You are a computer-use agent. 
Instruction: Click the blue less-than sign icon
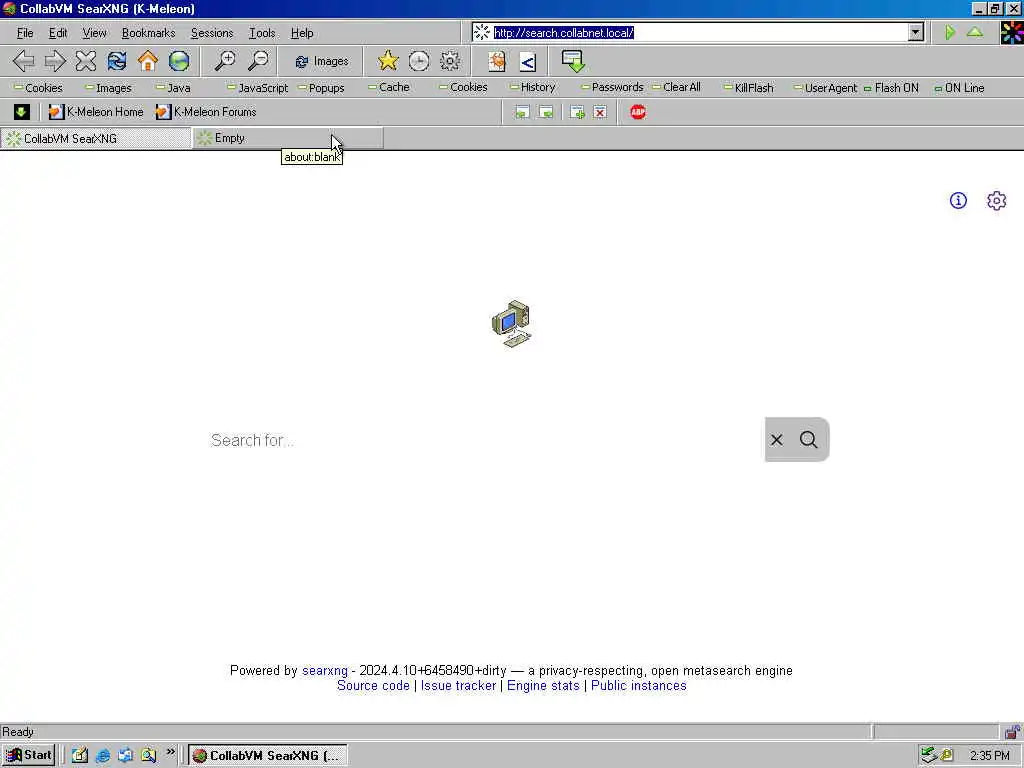click(x=528, y=61)
